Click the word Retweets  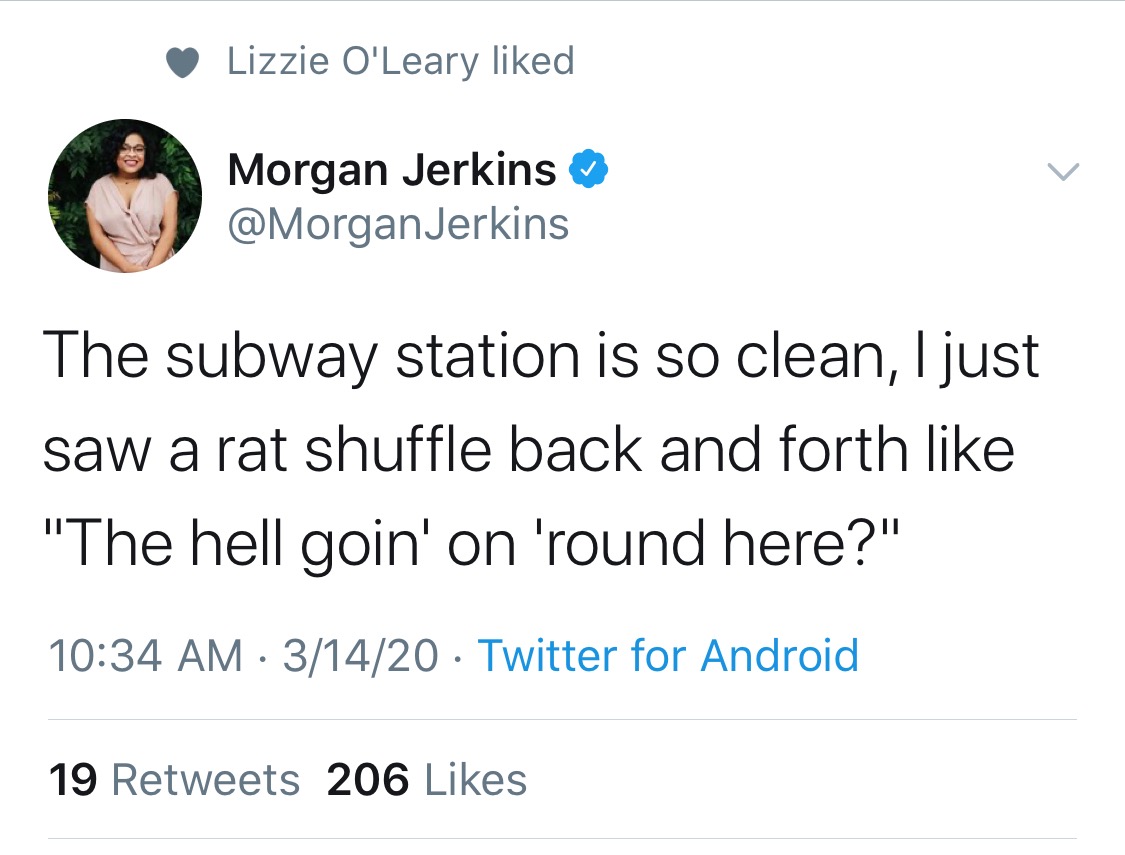pos(206,780)
